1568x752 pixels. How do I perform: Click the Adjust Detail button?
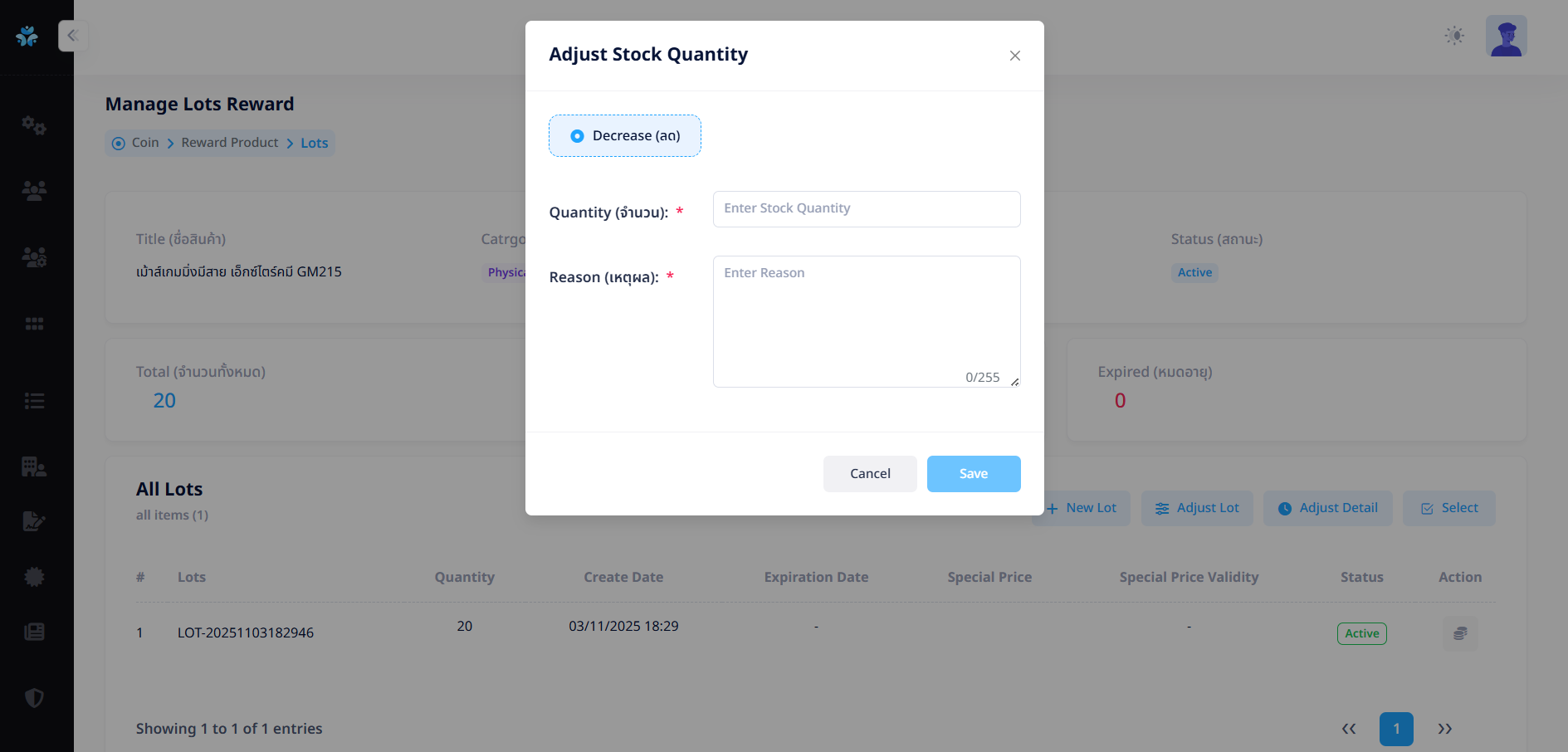tap(1327, 508)
